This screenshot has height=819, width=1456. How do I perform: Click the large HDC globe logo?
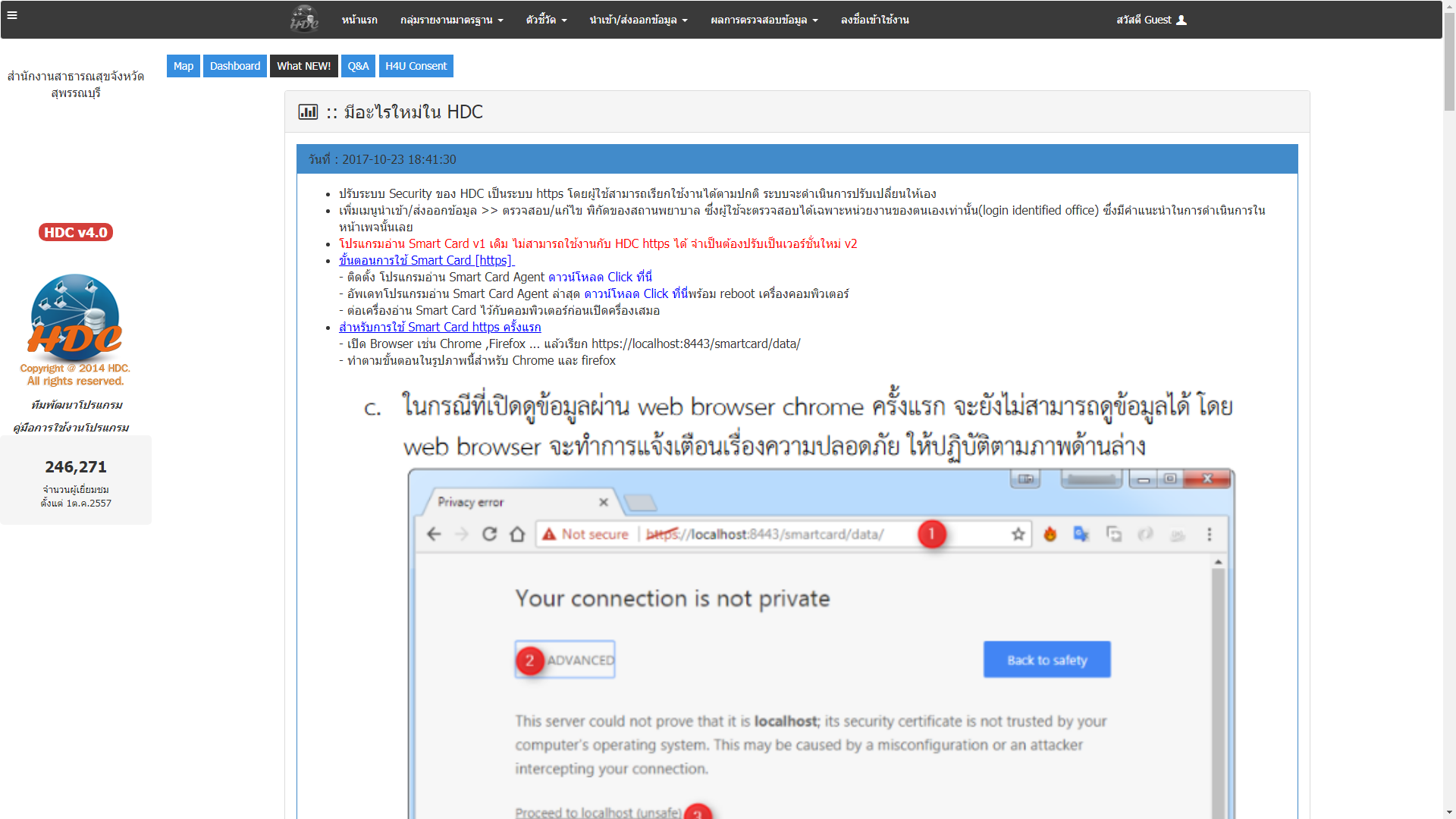[75, 318]
